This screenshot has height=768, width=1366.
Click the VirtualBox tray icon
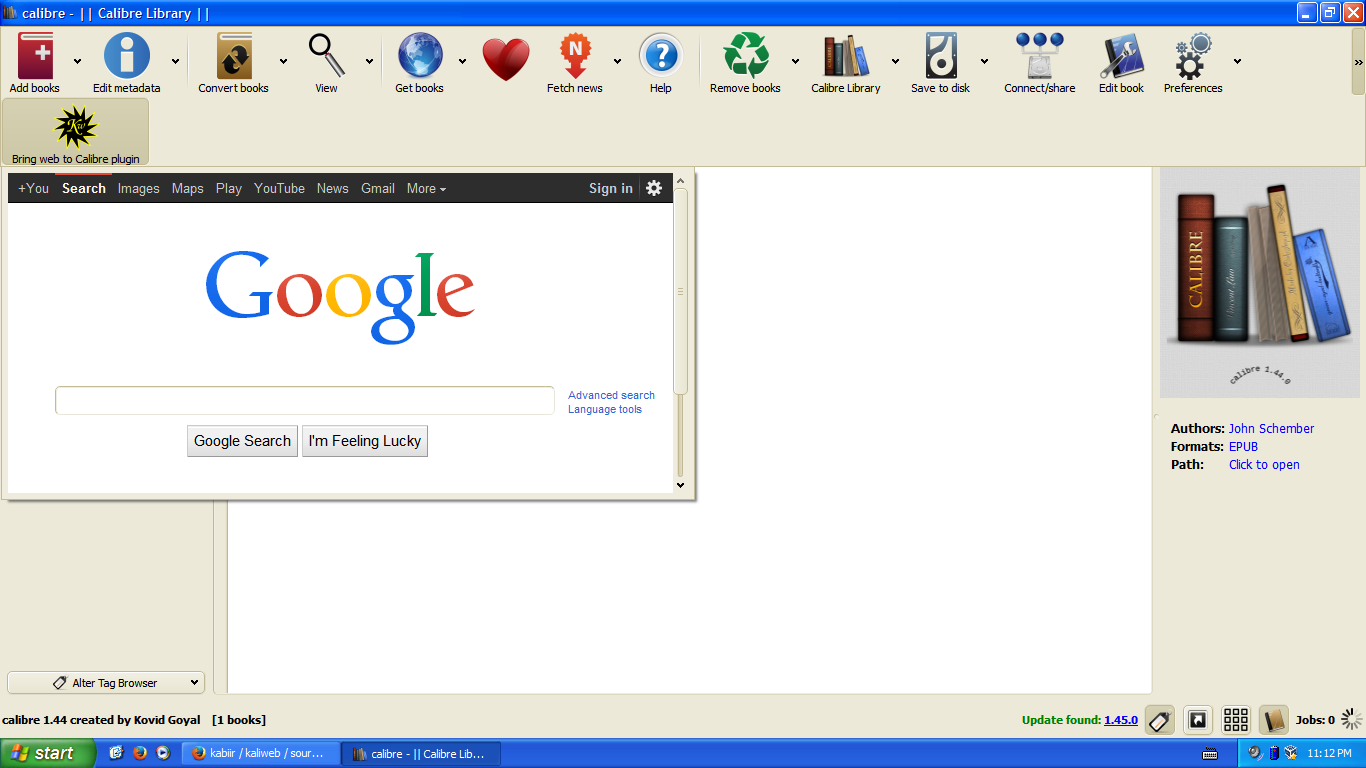1291,753
